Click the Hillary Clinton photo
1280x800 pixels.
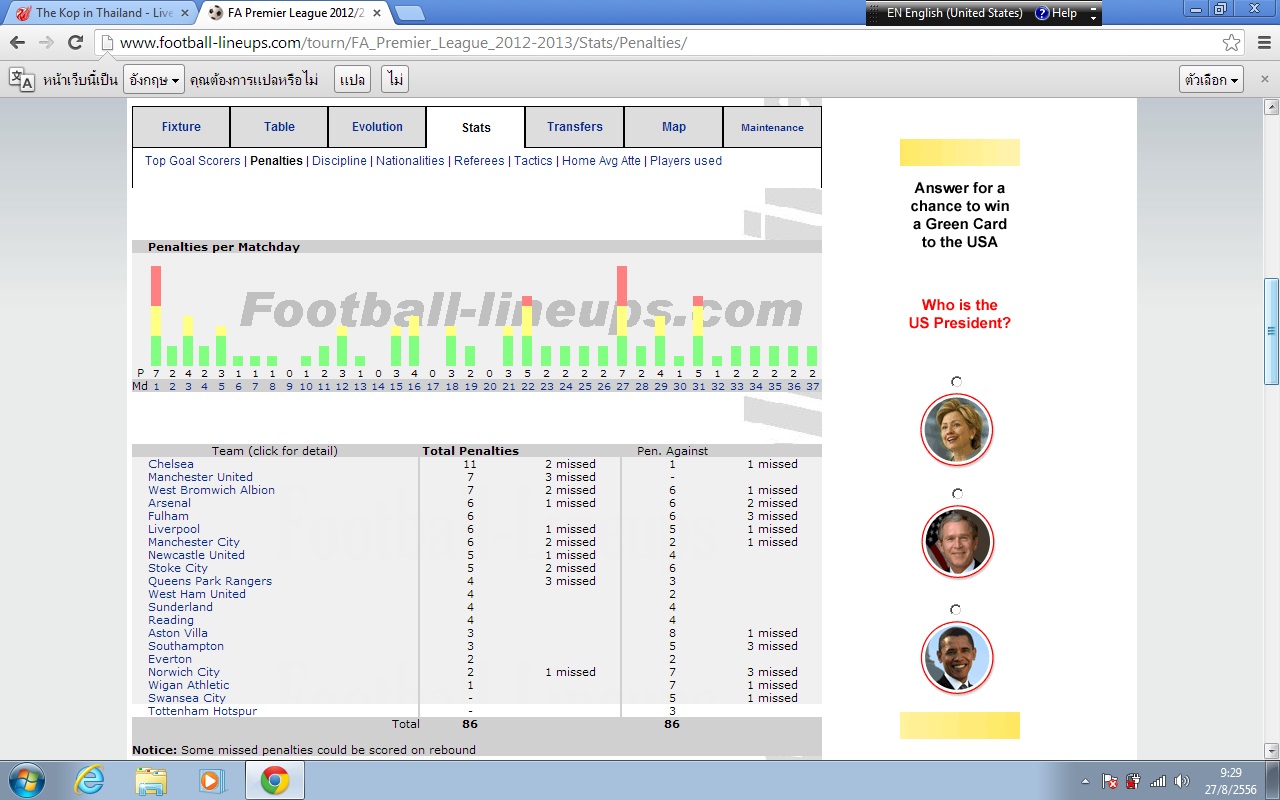[x=957, y=430]
